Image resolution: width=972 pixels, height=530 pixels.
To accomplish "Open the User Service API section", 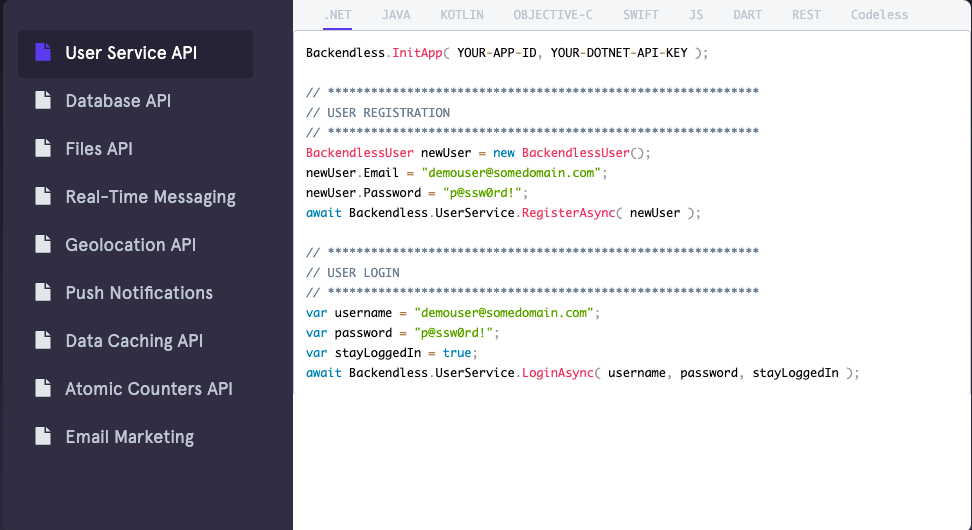I will point(135,53).
